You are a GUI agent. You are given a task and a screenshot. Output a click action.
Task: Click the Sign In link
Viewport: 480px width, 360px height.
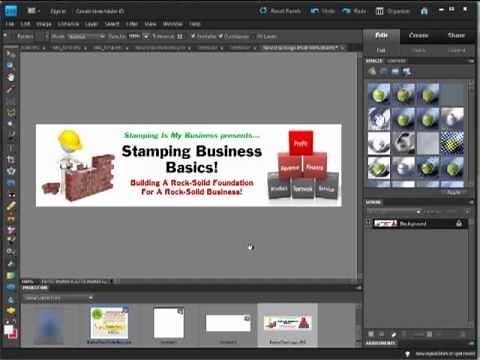(58, 11)
